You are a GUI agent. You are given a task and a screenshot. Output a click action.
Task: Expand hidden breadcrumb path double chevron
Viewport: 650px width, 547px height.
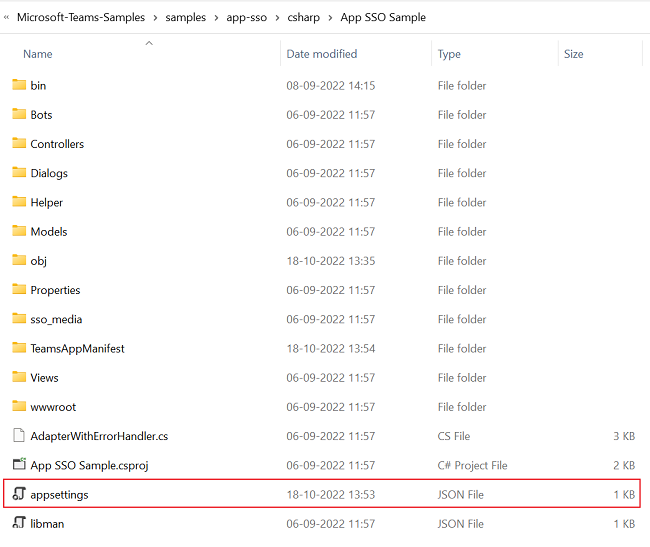6,17
